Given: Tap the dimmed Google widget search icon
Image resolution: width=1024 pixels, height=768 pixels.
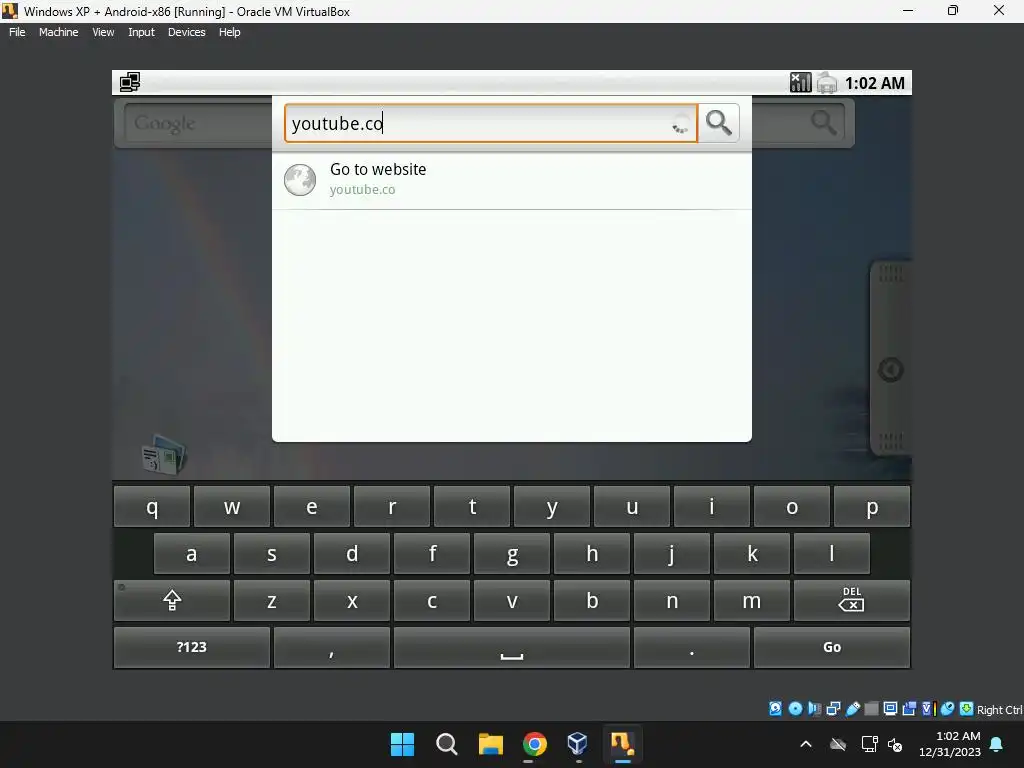Looking at the screenshot, I should pyautogui.click(x=823, y=122).
